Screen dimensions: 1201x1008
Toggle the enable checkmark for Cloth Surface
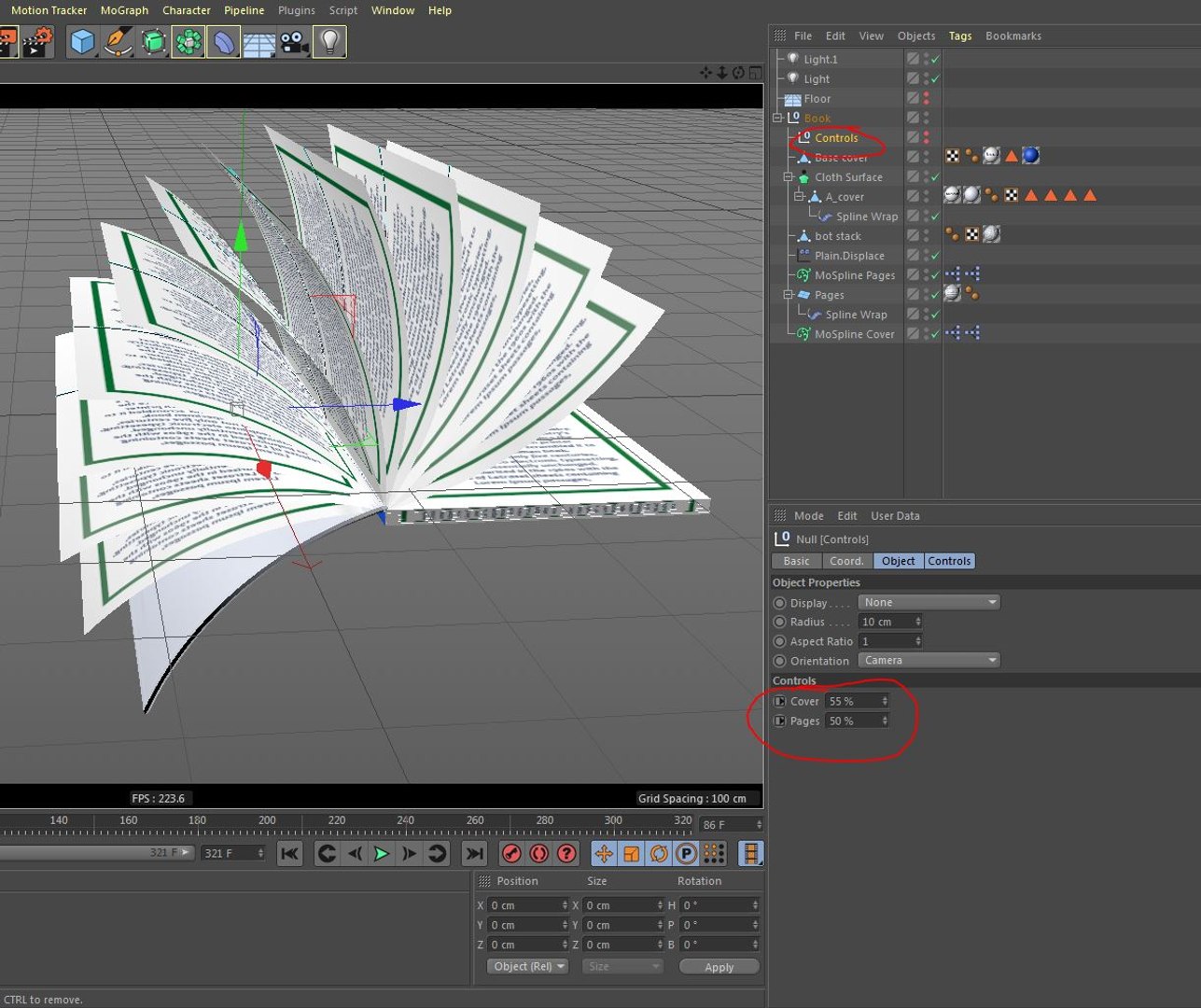935,176
